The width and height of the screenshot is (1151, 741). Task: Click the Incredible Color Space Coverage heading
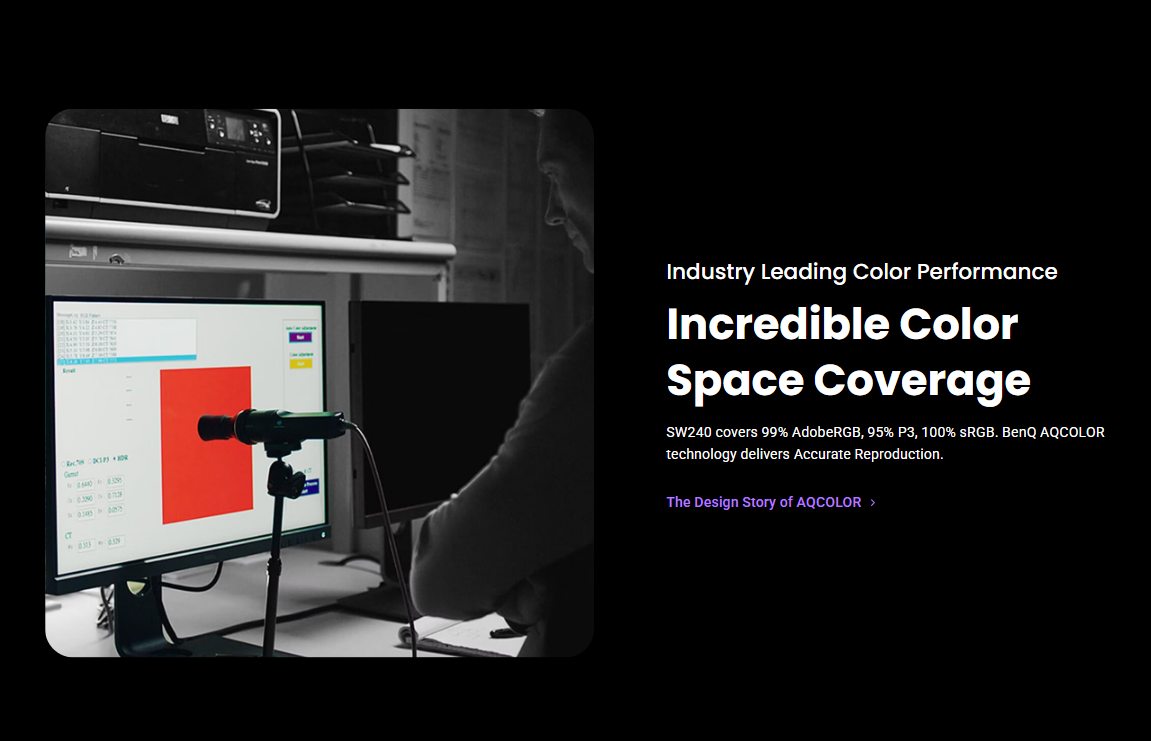[848, 353]
